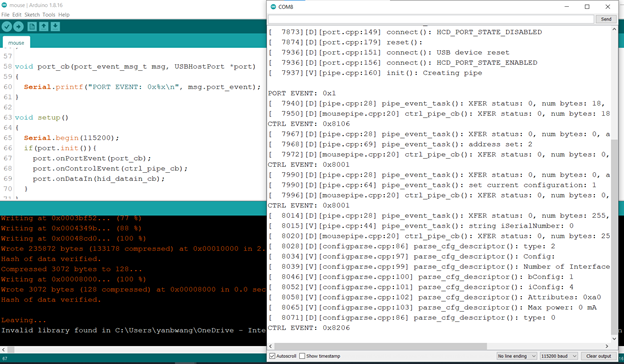Click the 'port.onPortEvent(port_cb);' code line
Viewport: 624px width, 364px height.
point(92,158)
